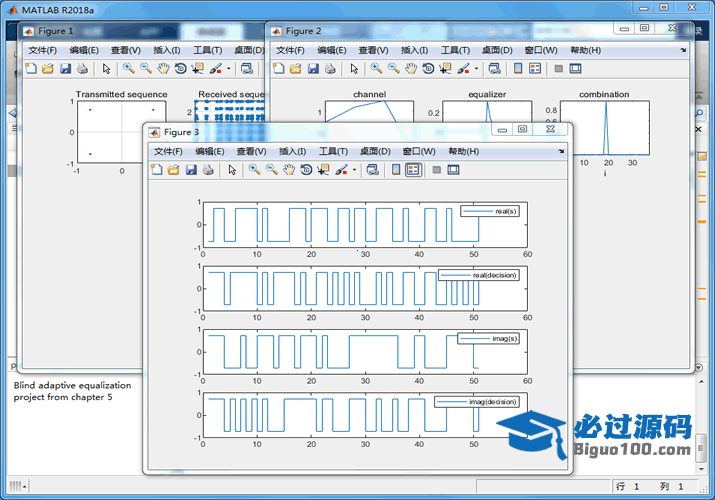Open 帮助(H) menu in Figure 2

coord(585,50)
